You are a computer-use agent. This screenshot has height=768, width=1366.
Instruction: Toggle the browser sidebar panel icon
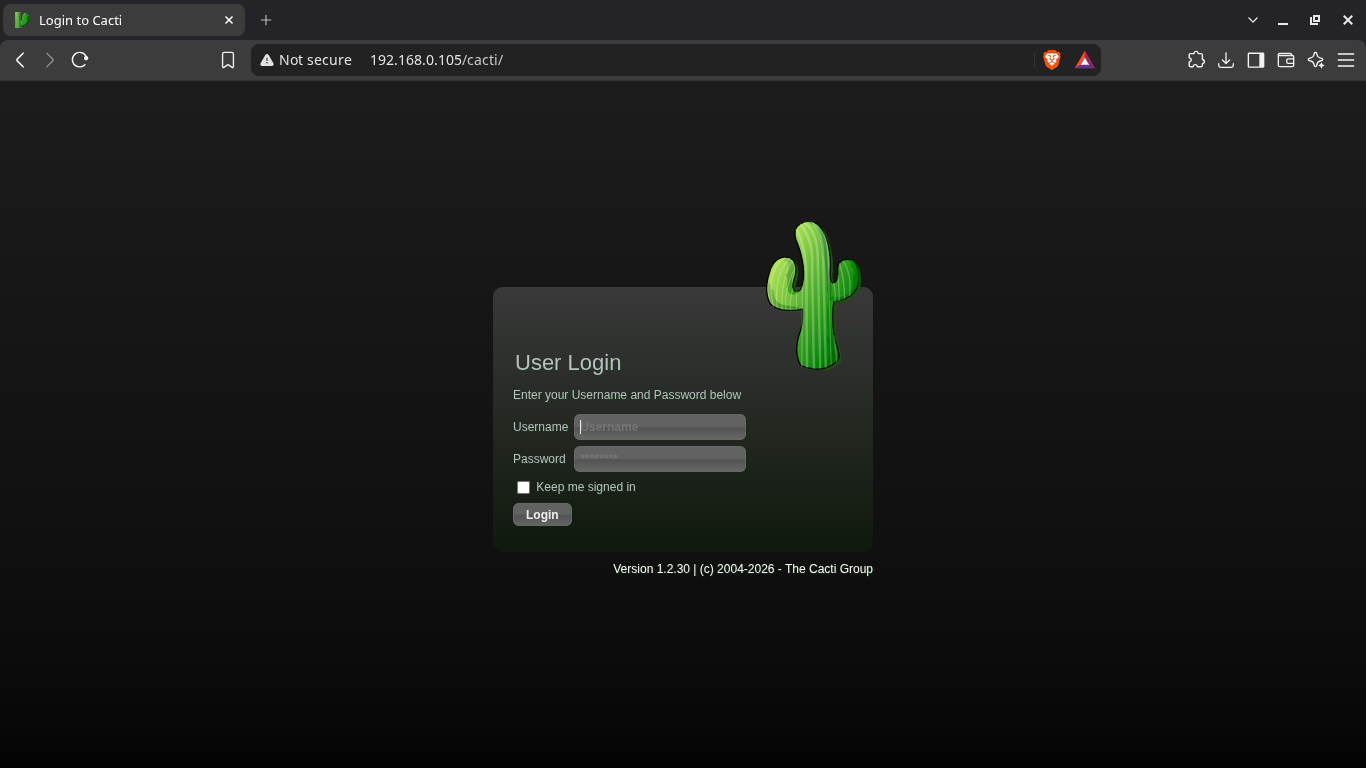[1256, 60]
